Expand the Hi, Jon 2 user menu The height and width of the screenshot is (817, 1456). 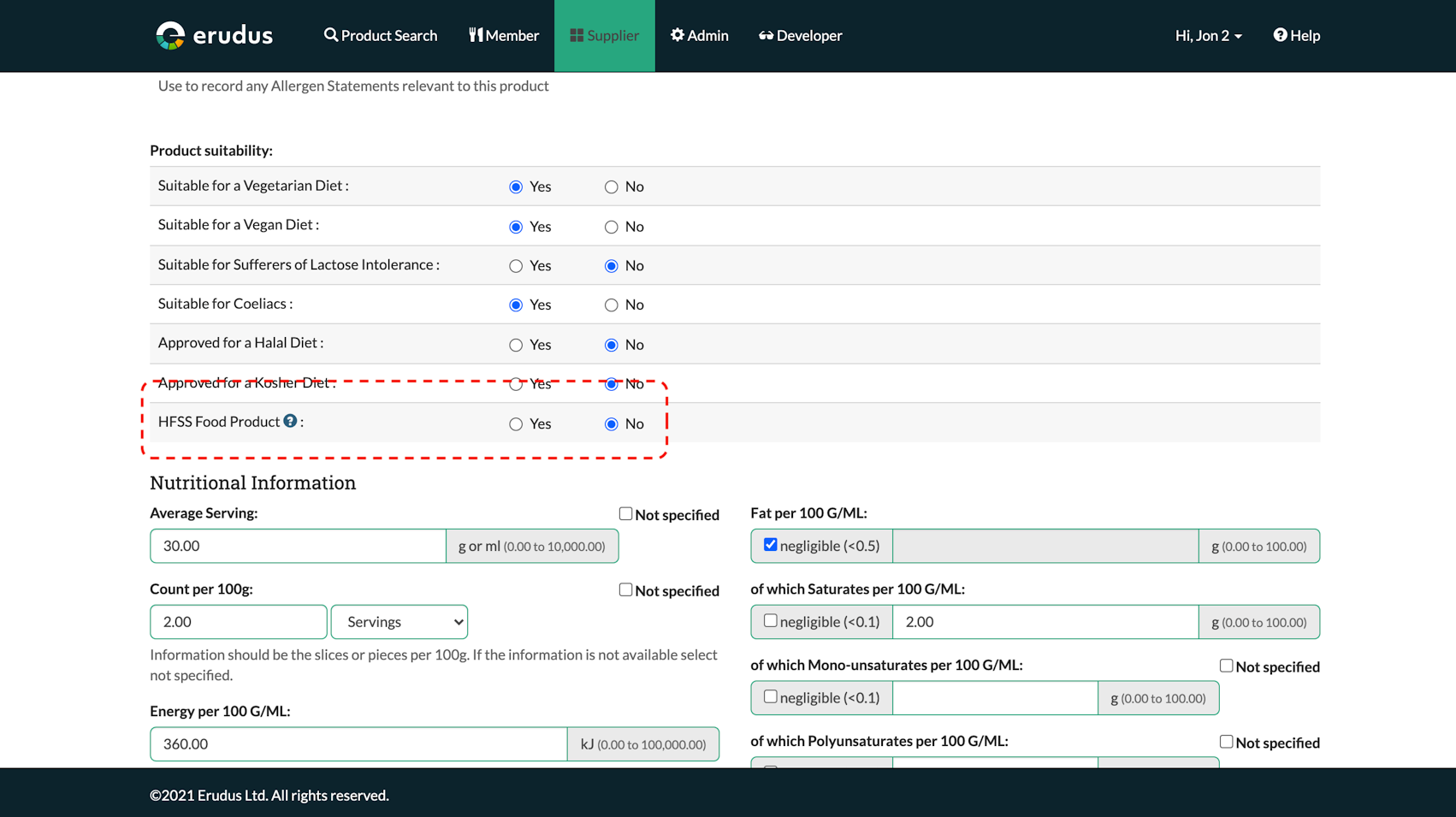[x=1208, y=36]
